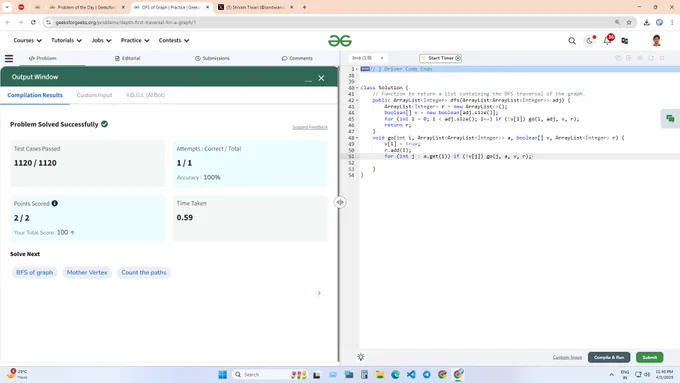Click the GeeksforGeeks logo
680x383 pixels.
(x=340, y=41)
